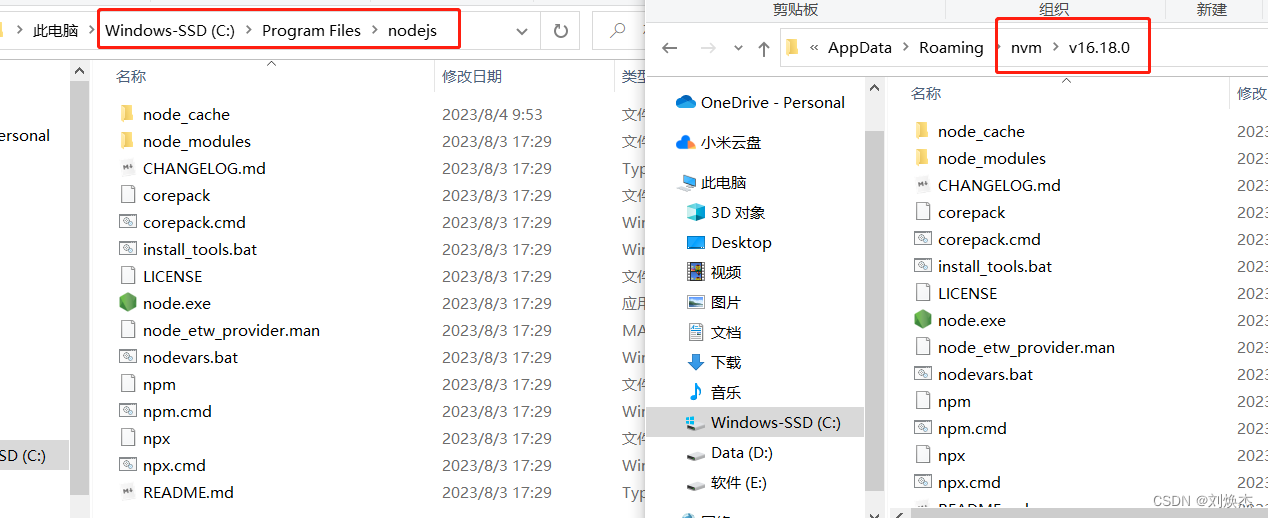Select nodevars.bat icon in nodejs window
Viewport: 1268px width, 518px height.
tap(127, 357)
